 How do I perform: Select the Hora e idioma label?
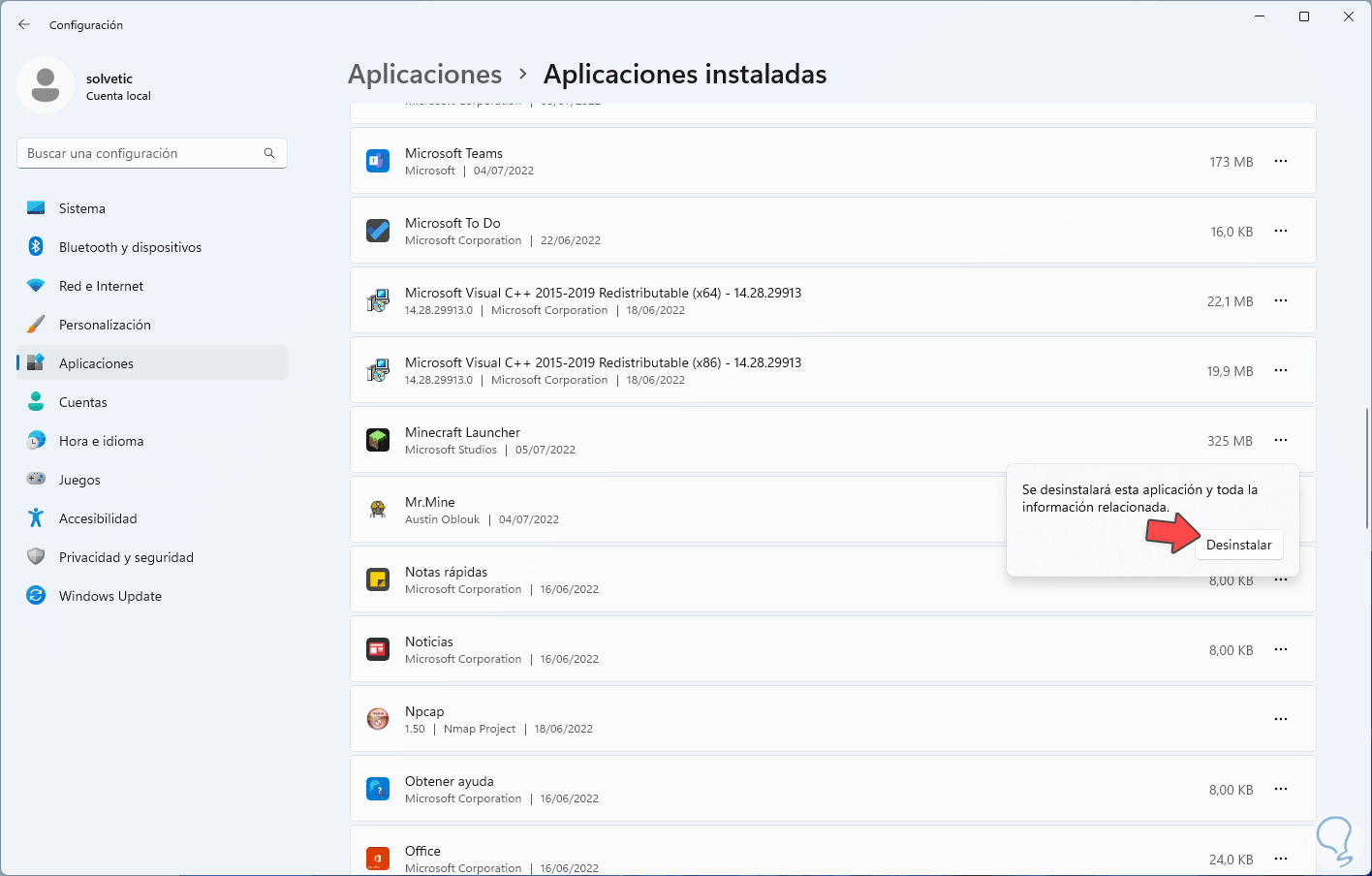101,441
